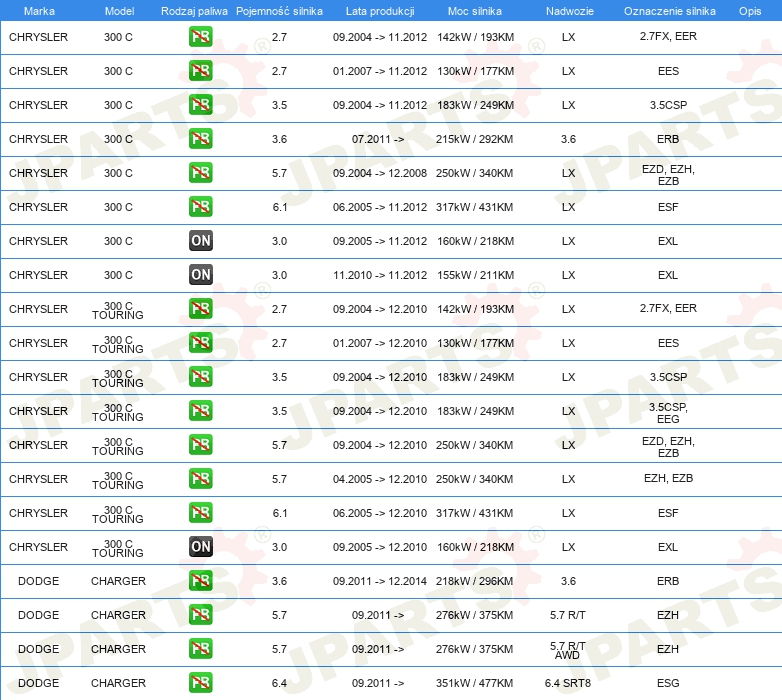Click the ESG engine code cell

(668, 683)
